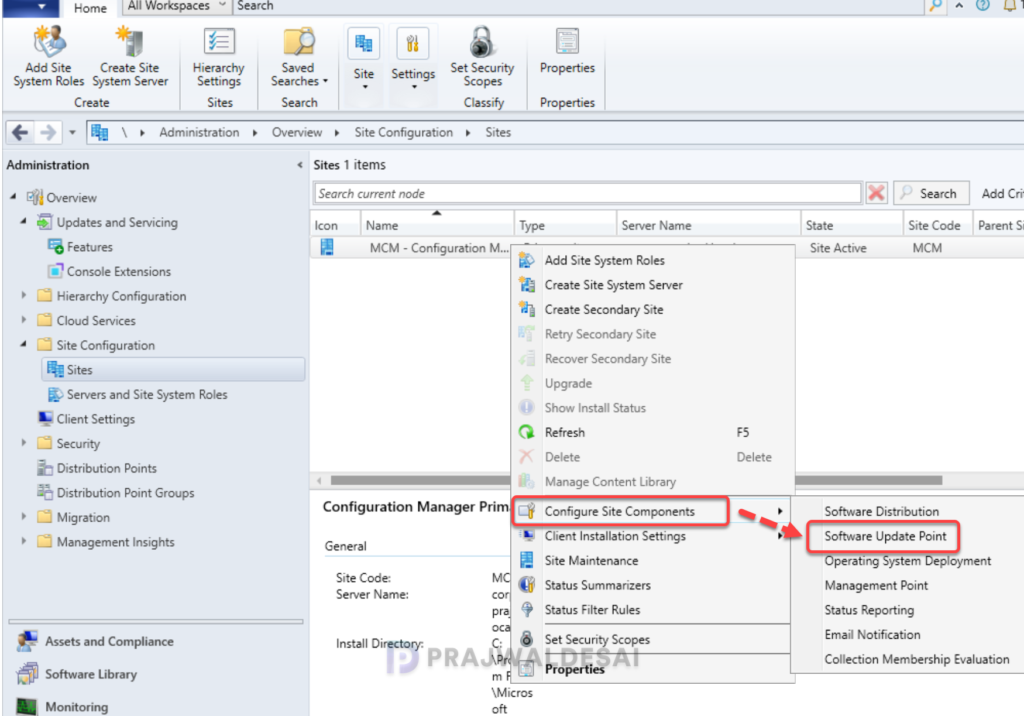Choose Status Filter Rules menu item
Image resolution: width=1024 pixels, height=716 pixels.
point(653,610)
